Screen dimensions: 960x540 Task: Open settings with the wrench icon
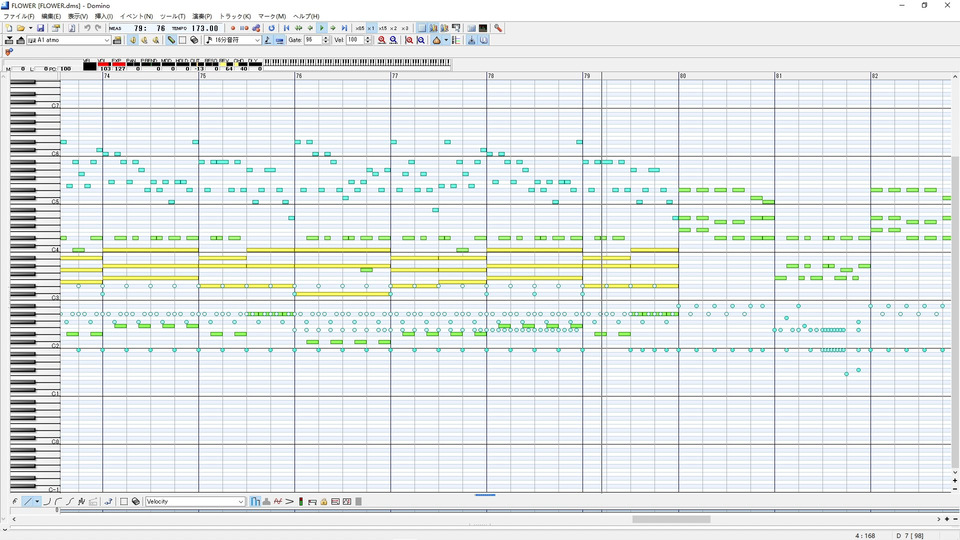[498, 28]
